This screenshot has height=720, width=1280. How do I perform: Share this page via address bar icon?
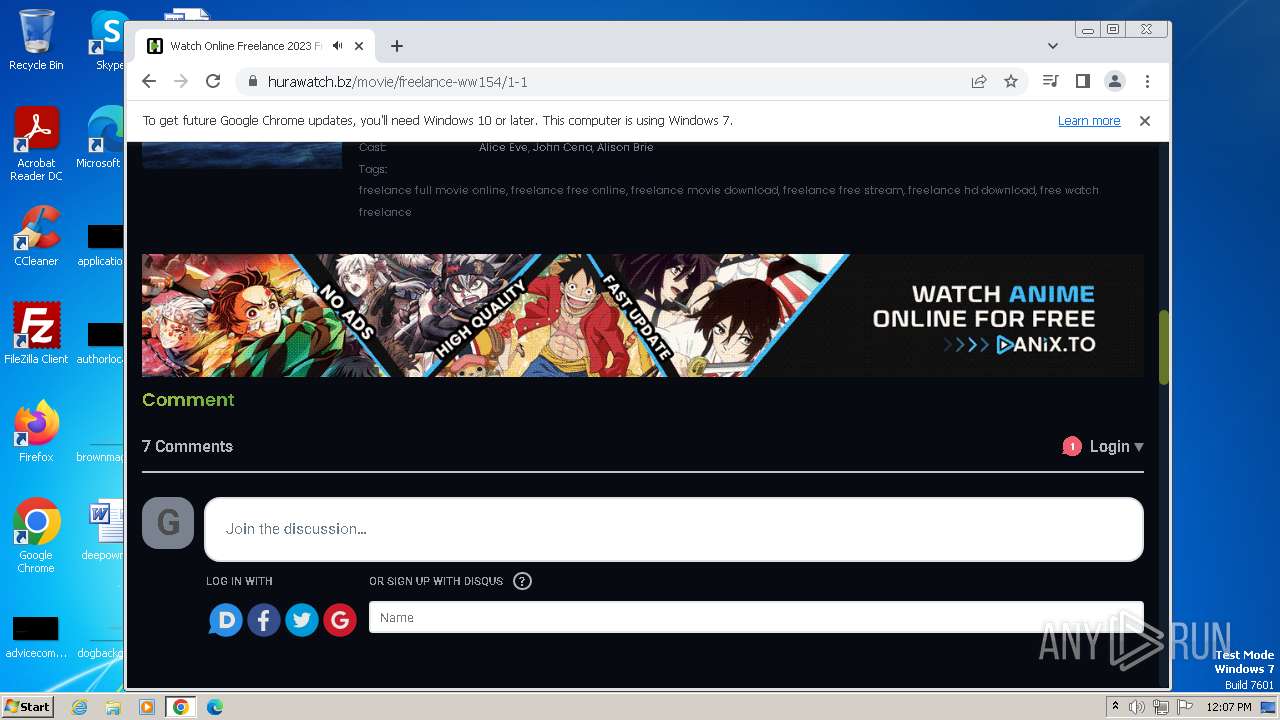click(x=979, y=82)
